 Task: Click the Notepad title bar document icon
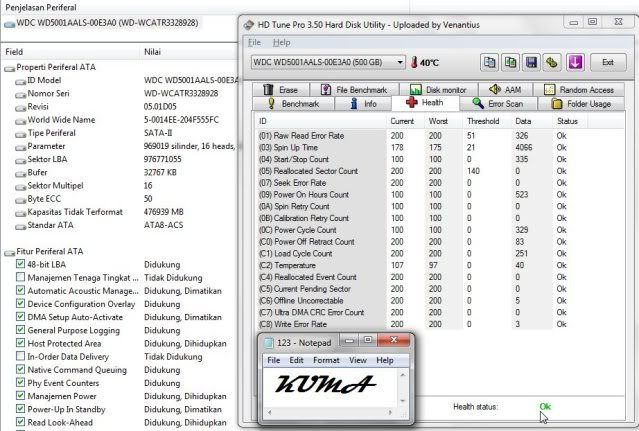tap(269, 343)
